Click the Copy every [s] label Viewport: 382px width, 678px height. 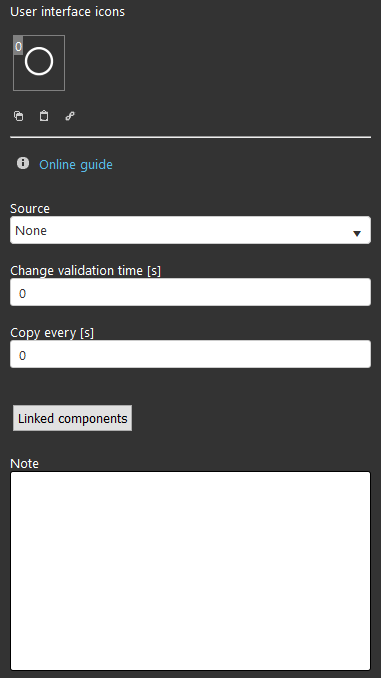coord(52,333)
